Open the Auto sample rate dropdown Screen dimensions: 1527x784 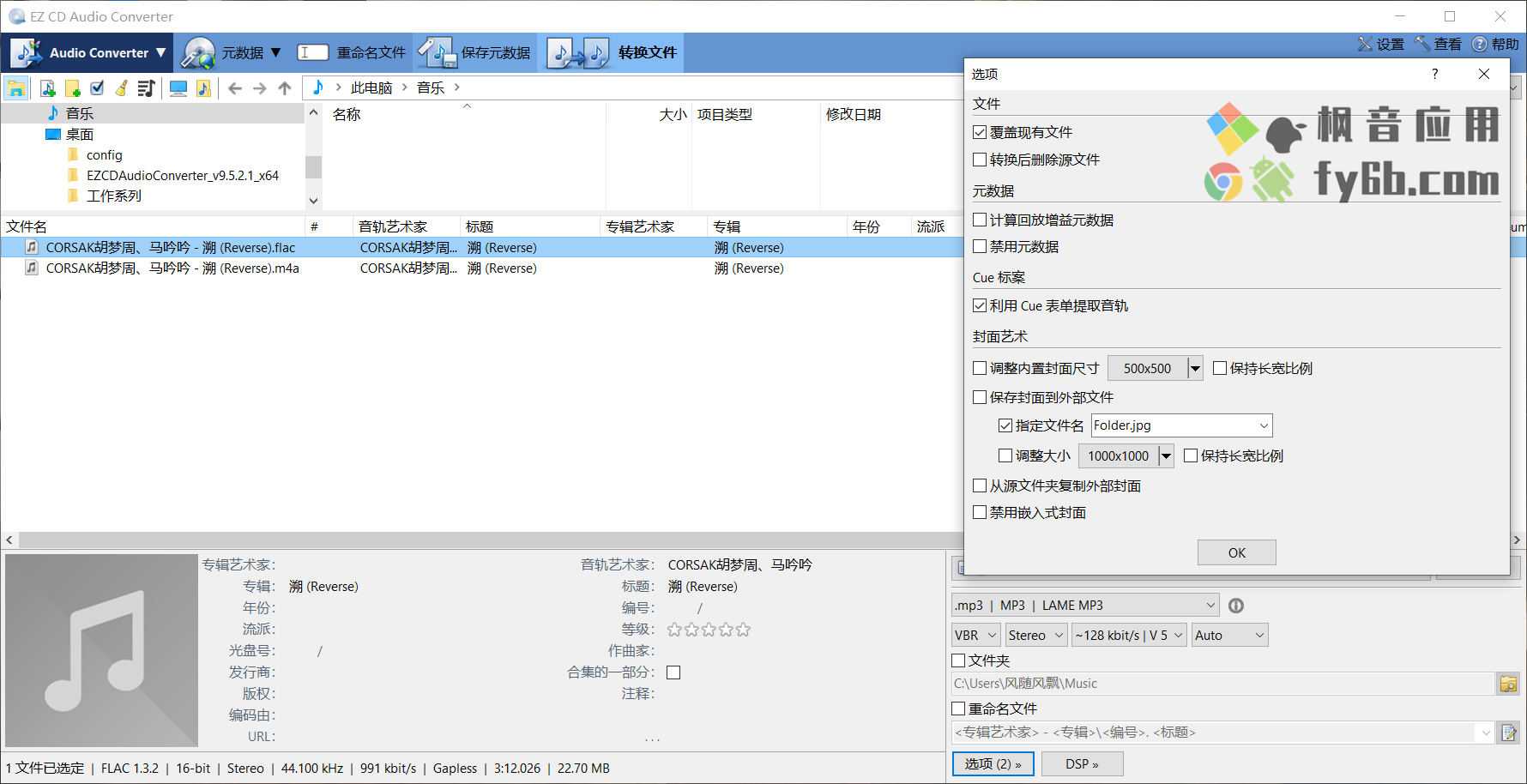pos(1229,636)
